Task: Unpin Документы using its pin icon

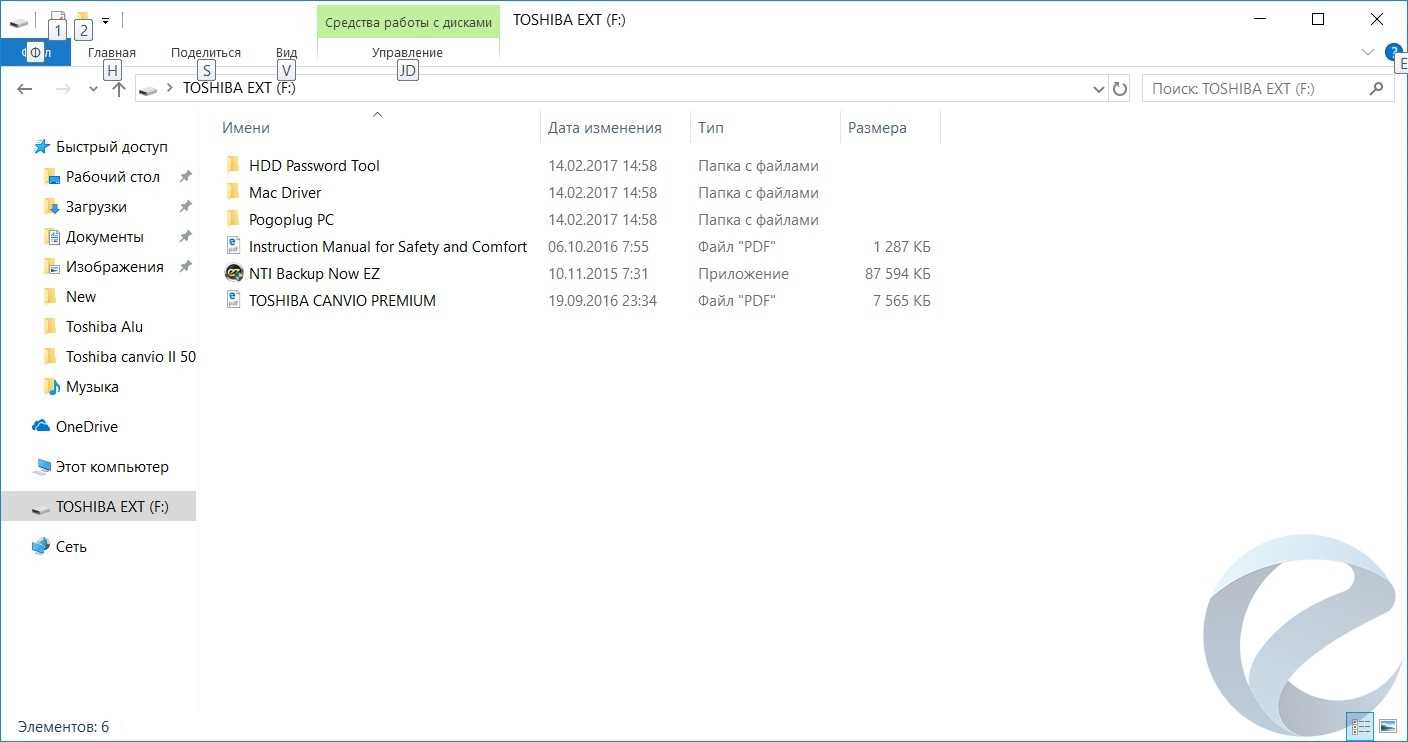Action: (x=185, y=237)
